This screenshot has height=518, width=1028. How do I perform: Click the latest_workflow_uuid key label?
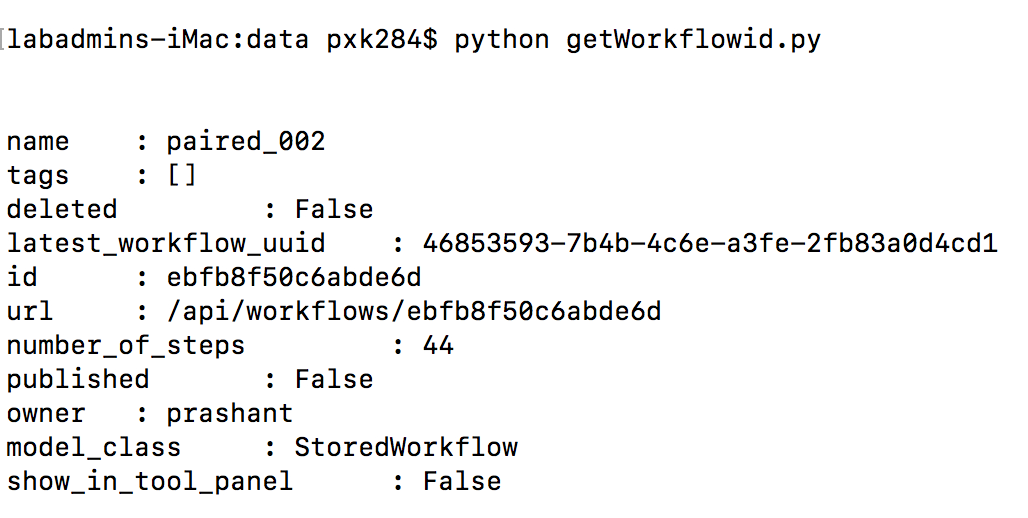(x=166, y=244)
